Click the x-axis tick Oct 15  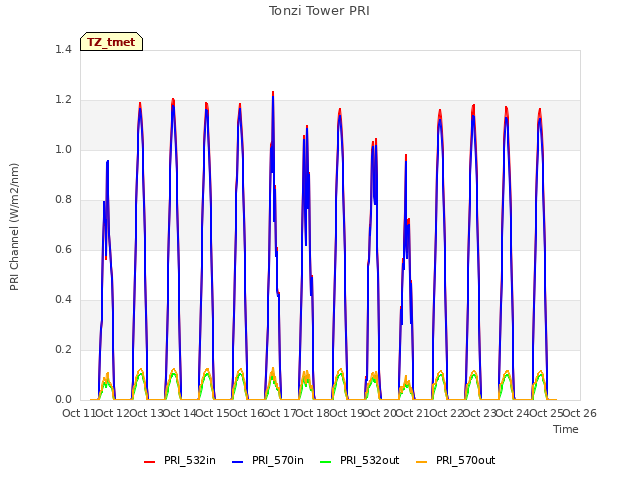click(x=213, y=413)
